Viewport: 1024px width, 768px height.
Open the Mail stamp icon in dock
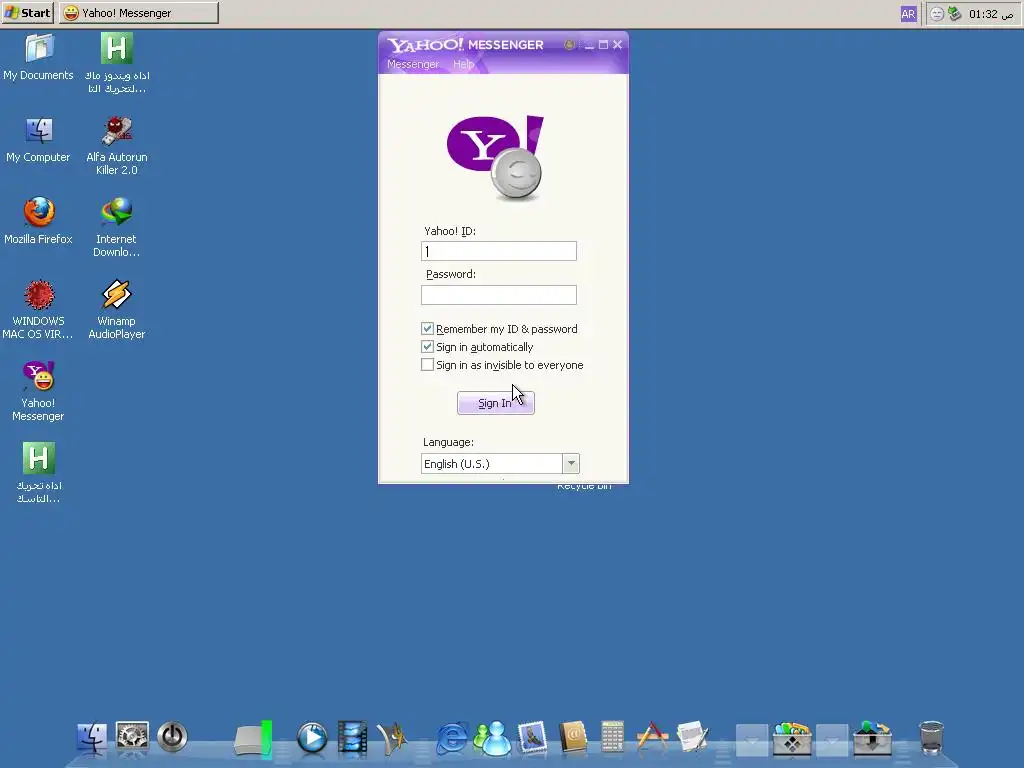coord(533,738)
